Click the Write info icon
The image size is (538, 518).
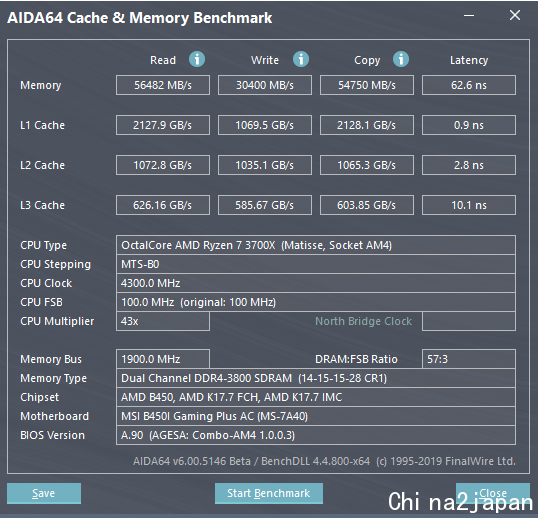tap(301, 59)
